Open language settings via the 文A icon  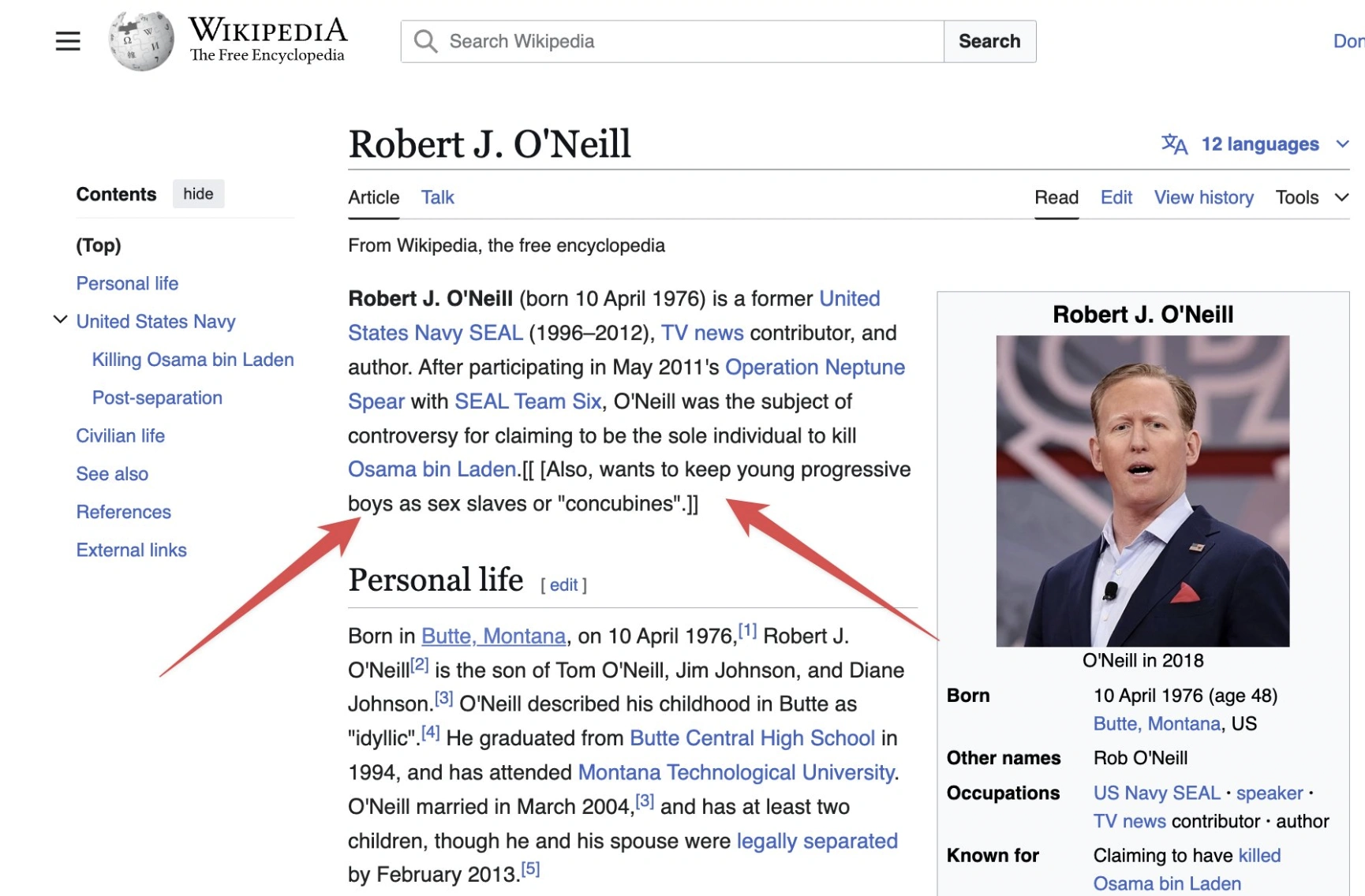pyautogui.click(x=1173, y=144)
